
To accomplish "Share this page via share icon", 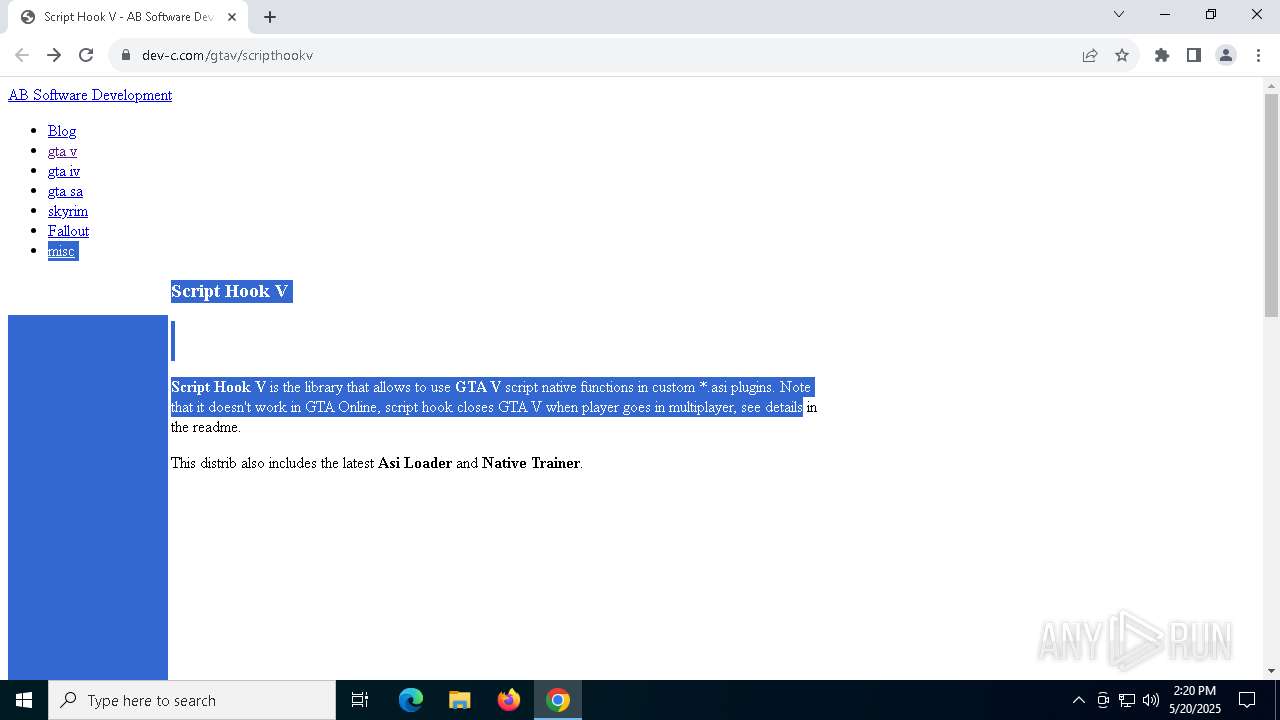I will (x=1090, y=55).
